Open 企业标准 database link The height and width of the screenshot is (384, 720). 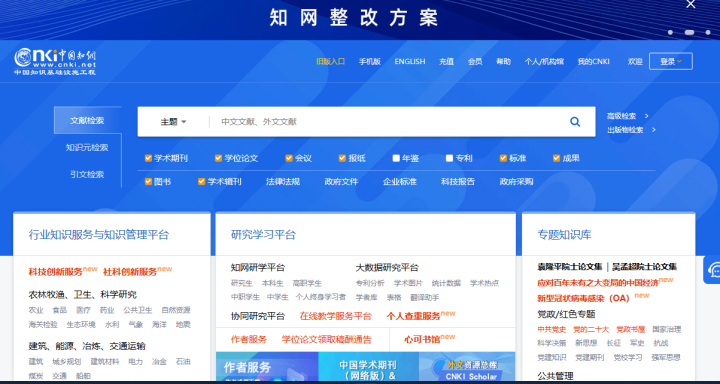[399, 181]
